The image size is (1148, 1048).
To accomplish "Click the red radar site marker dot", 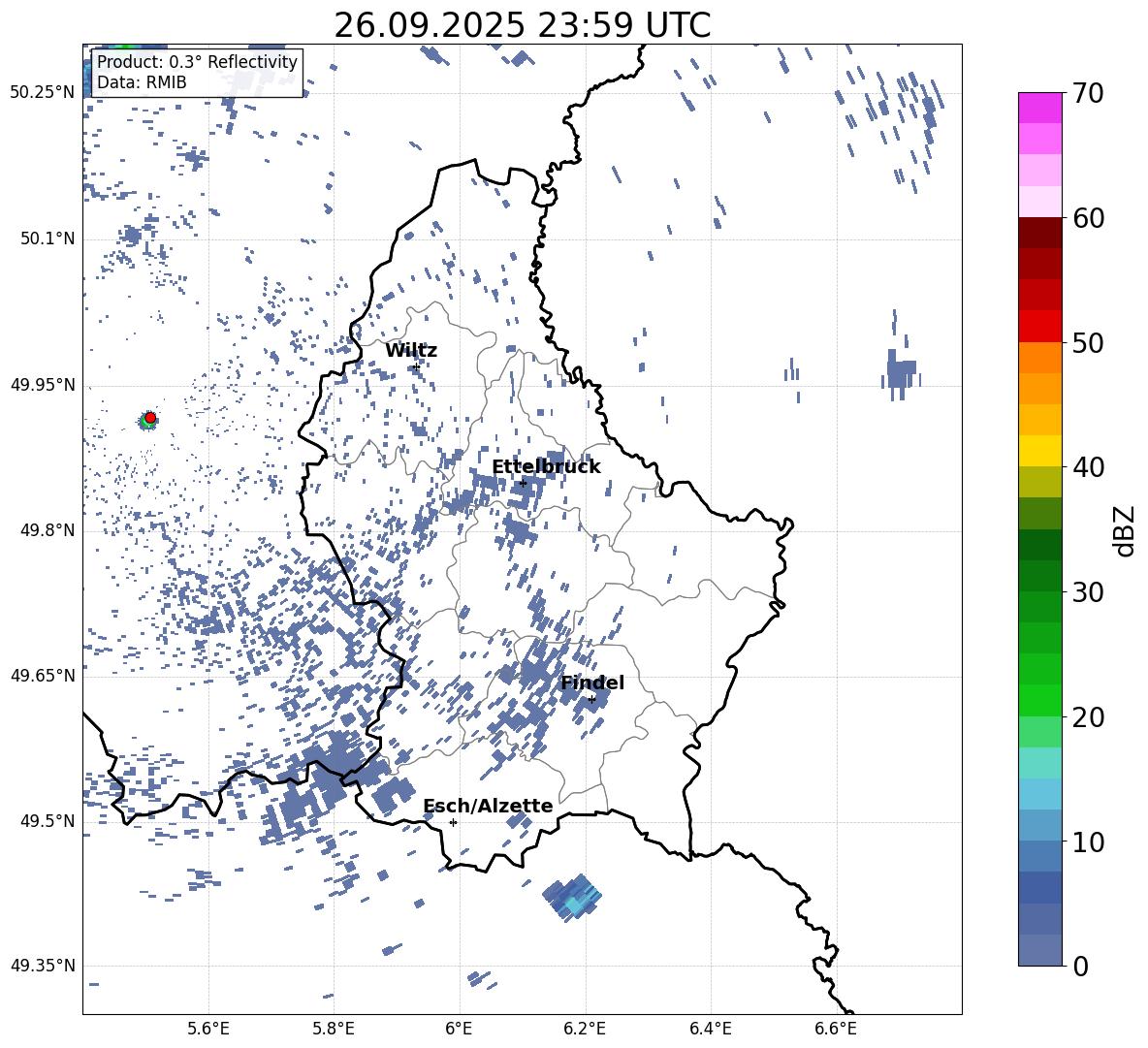I will (x=150, y=417).
